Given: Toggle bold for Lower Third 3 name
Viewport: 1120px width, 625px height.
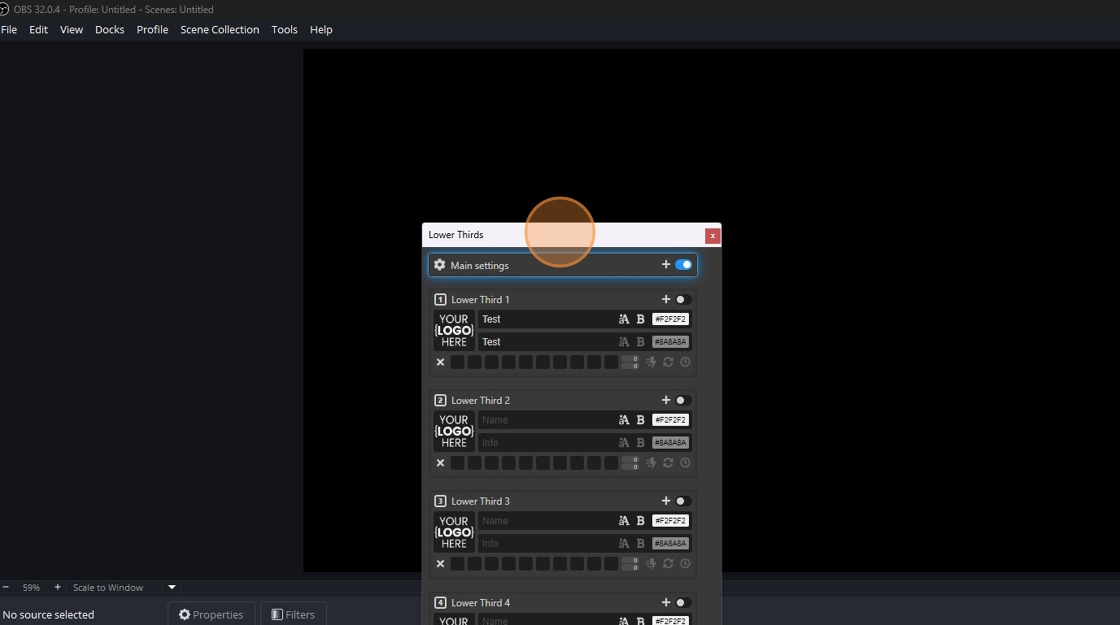Looking at the screenshot, I should (x=641, y=521).
